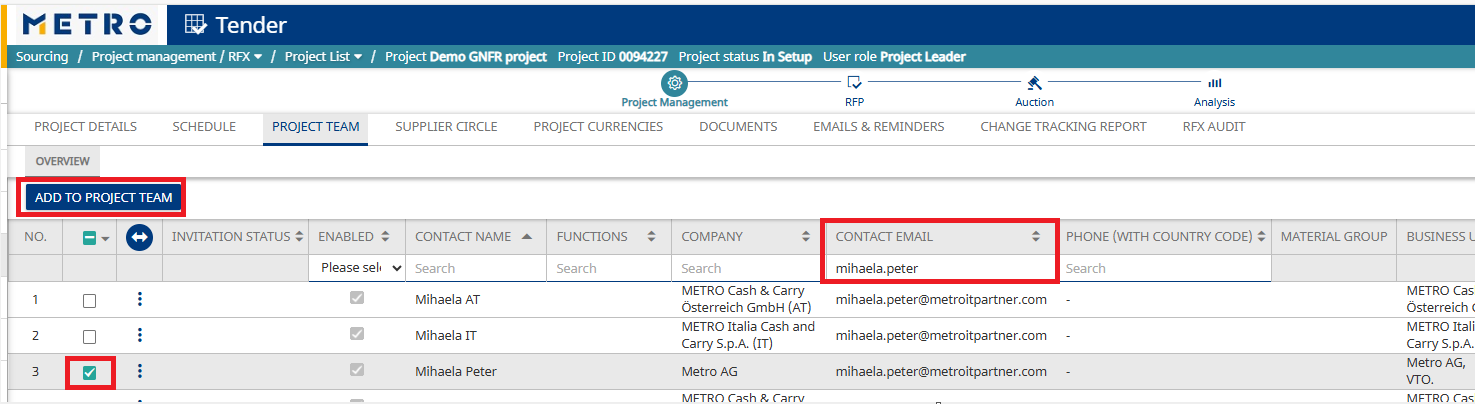Click Add to Project Team button
Image resolution: width=1475 pixels, height=404 pixels.
tap(104, 197)
